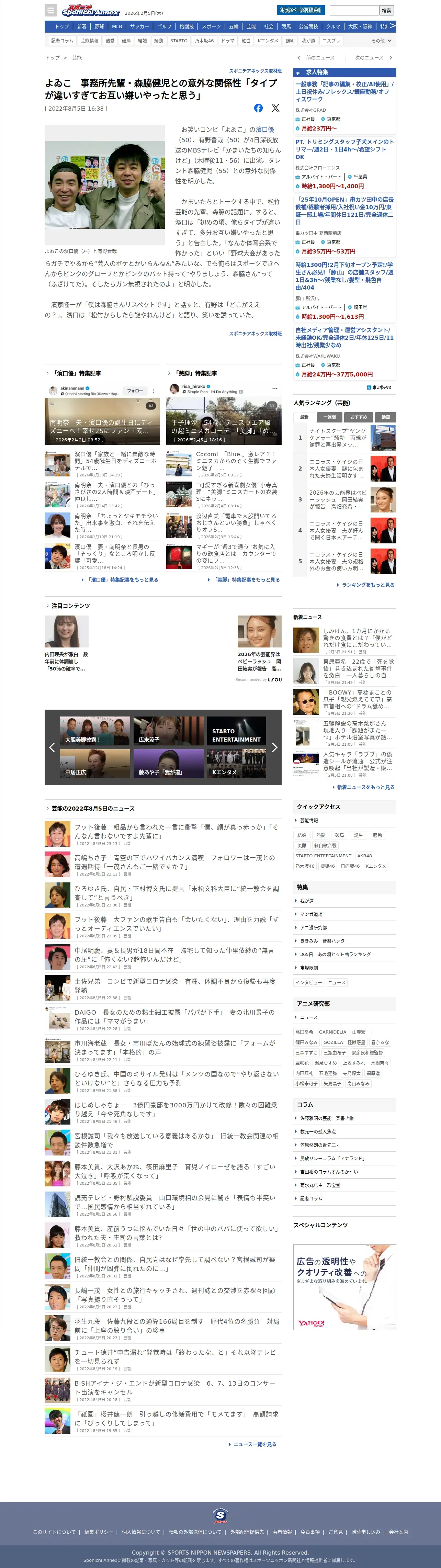Open the hamburger menu icon

point(51,10)
